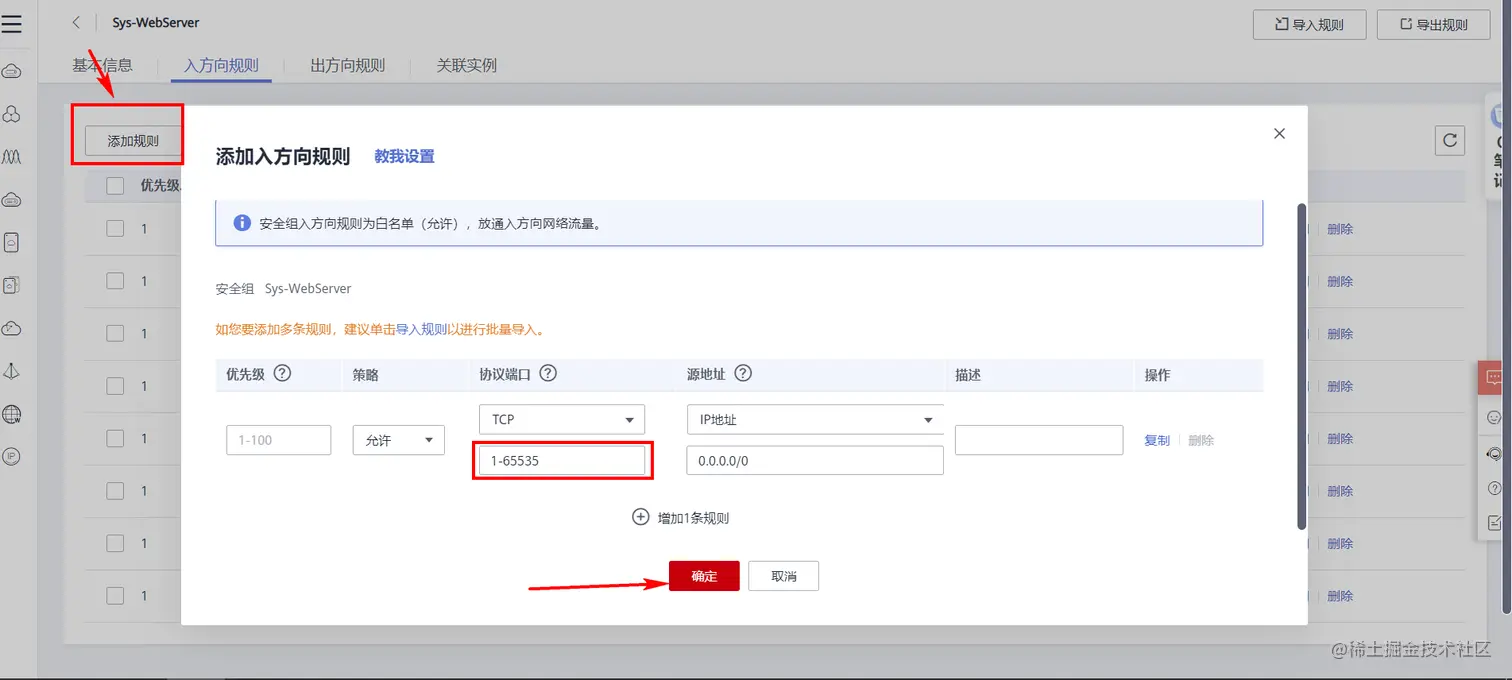Open the wave-shaped auto scaling sidebar icon

(12, 157)
